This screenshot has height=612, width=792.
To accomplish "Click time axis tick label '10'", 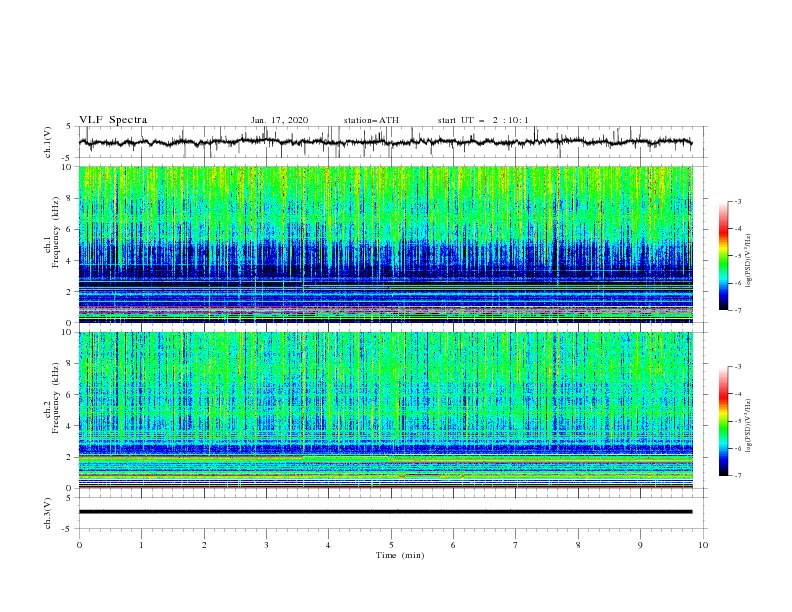I will [x=703, y=545].
